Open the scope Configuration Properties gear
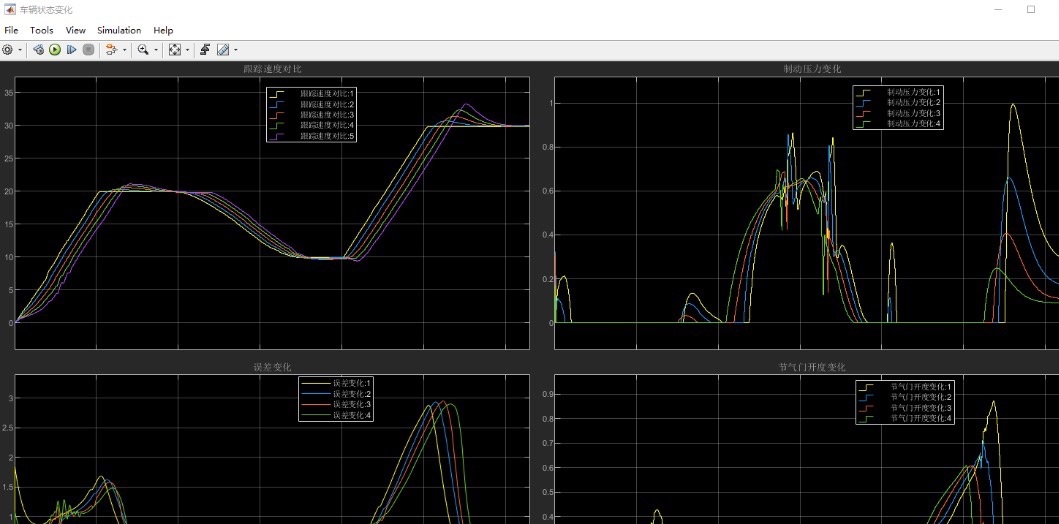1059x524 pixels. [7, 50]
